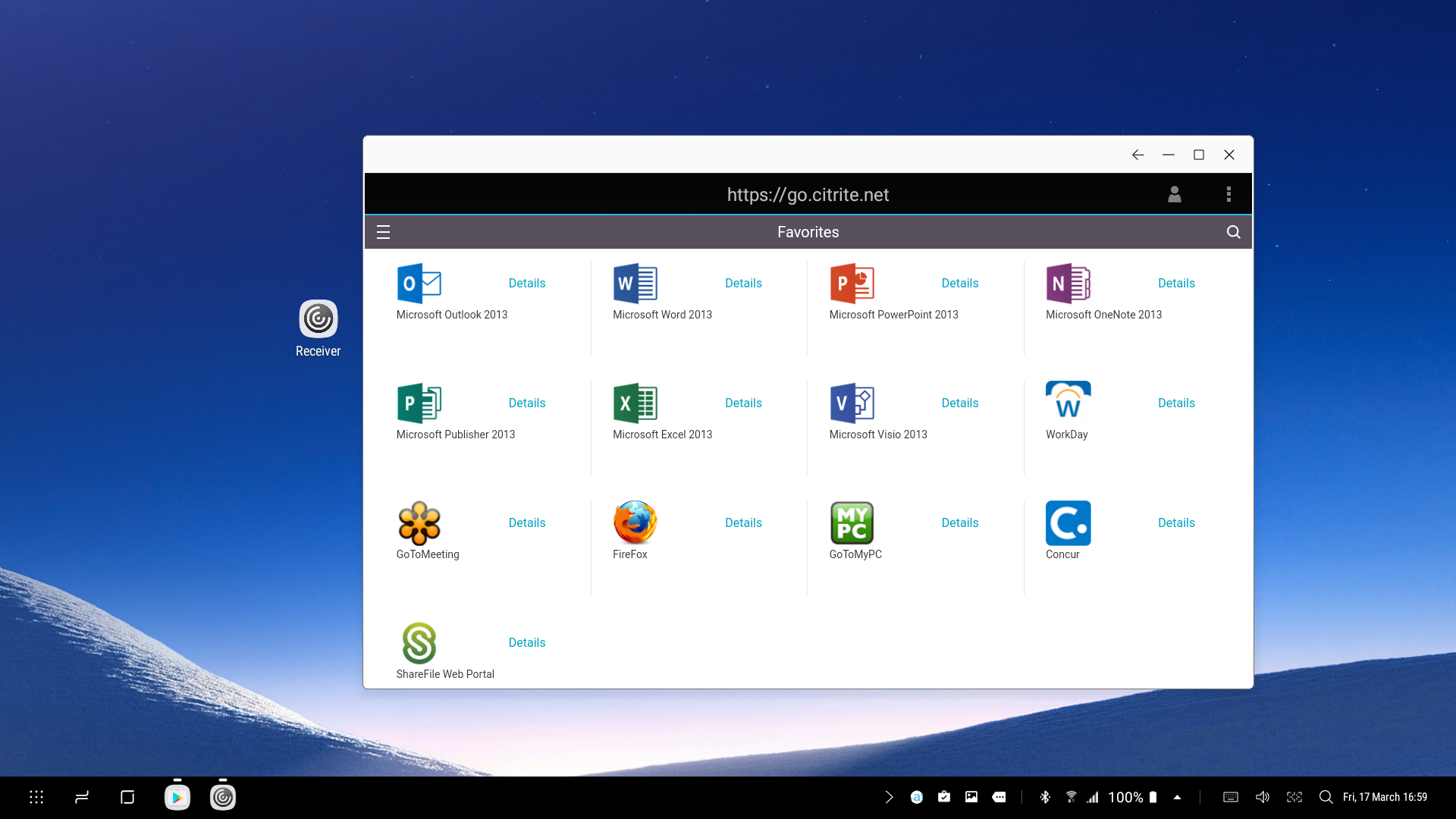Click the https://go.citrite.net address text
This screenshot has height=819, width=1456.
tap(808, 195)
